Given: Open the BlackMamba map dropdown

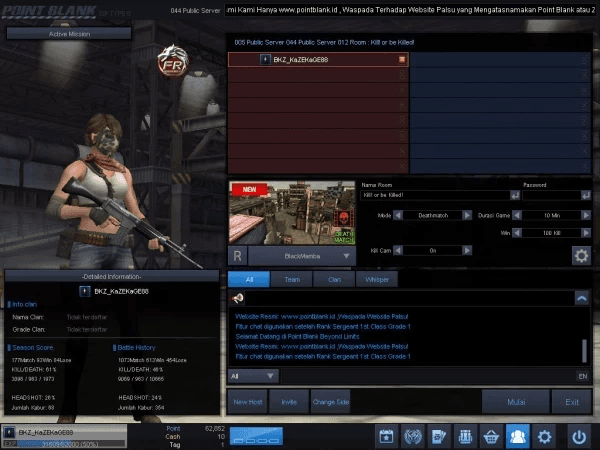Looking at the screenshot, I should [302, 256].
